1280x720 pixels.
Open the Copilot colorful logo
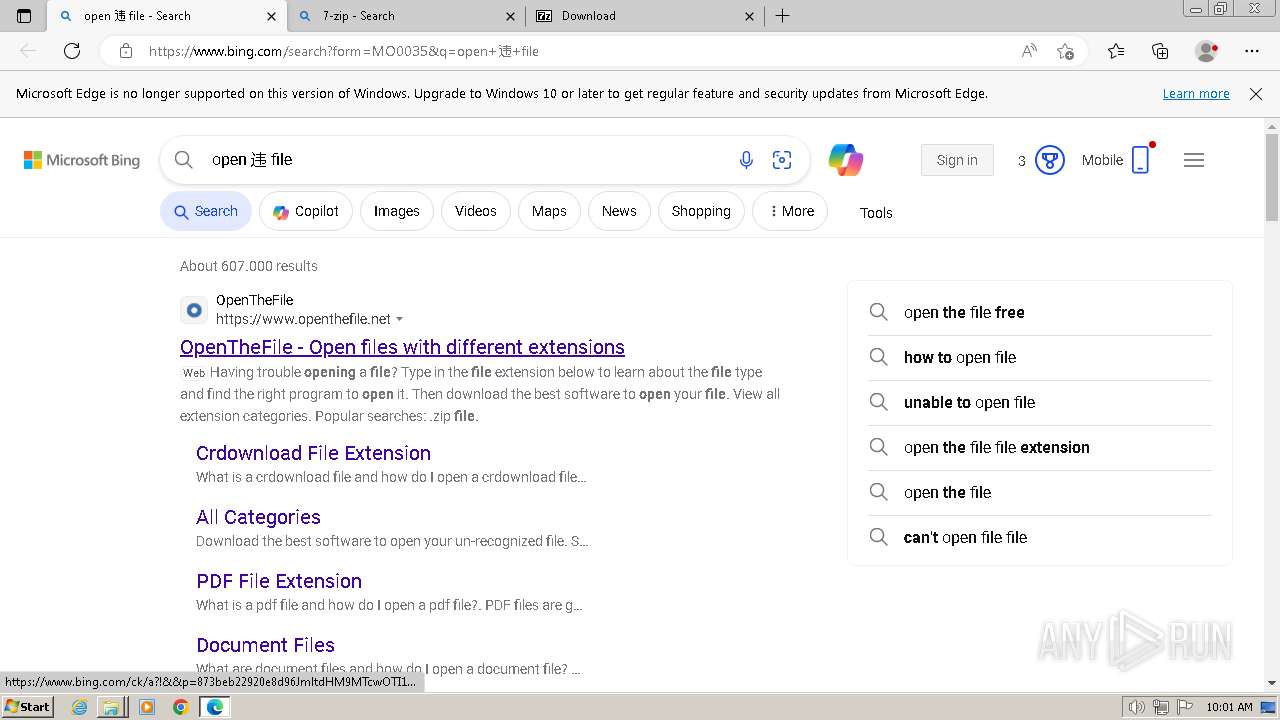[x=846, y=160]
